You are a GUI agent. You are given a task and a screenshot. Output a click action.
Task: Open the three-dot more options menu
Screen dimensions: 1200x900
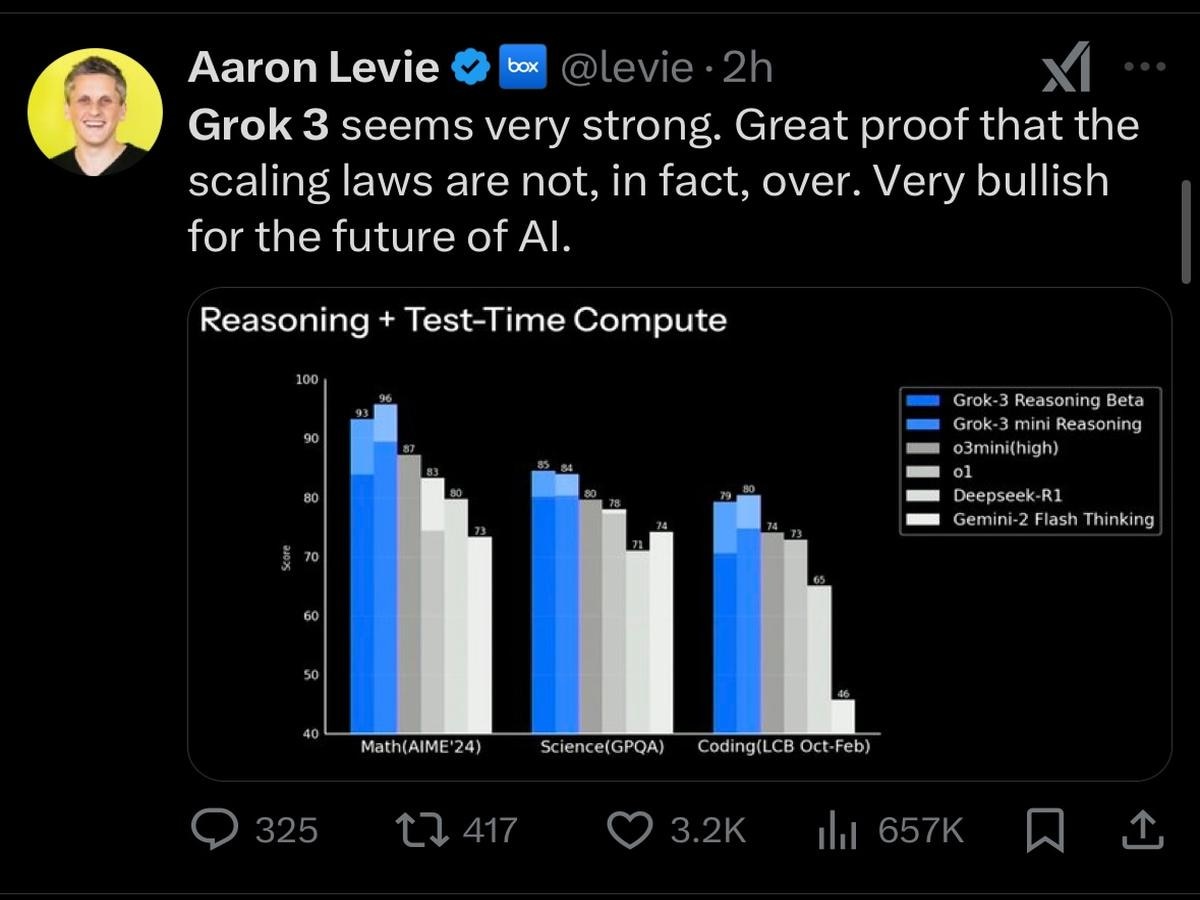tap(1145, 67)
